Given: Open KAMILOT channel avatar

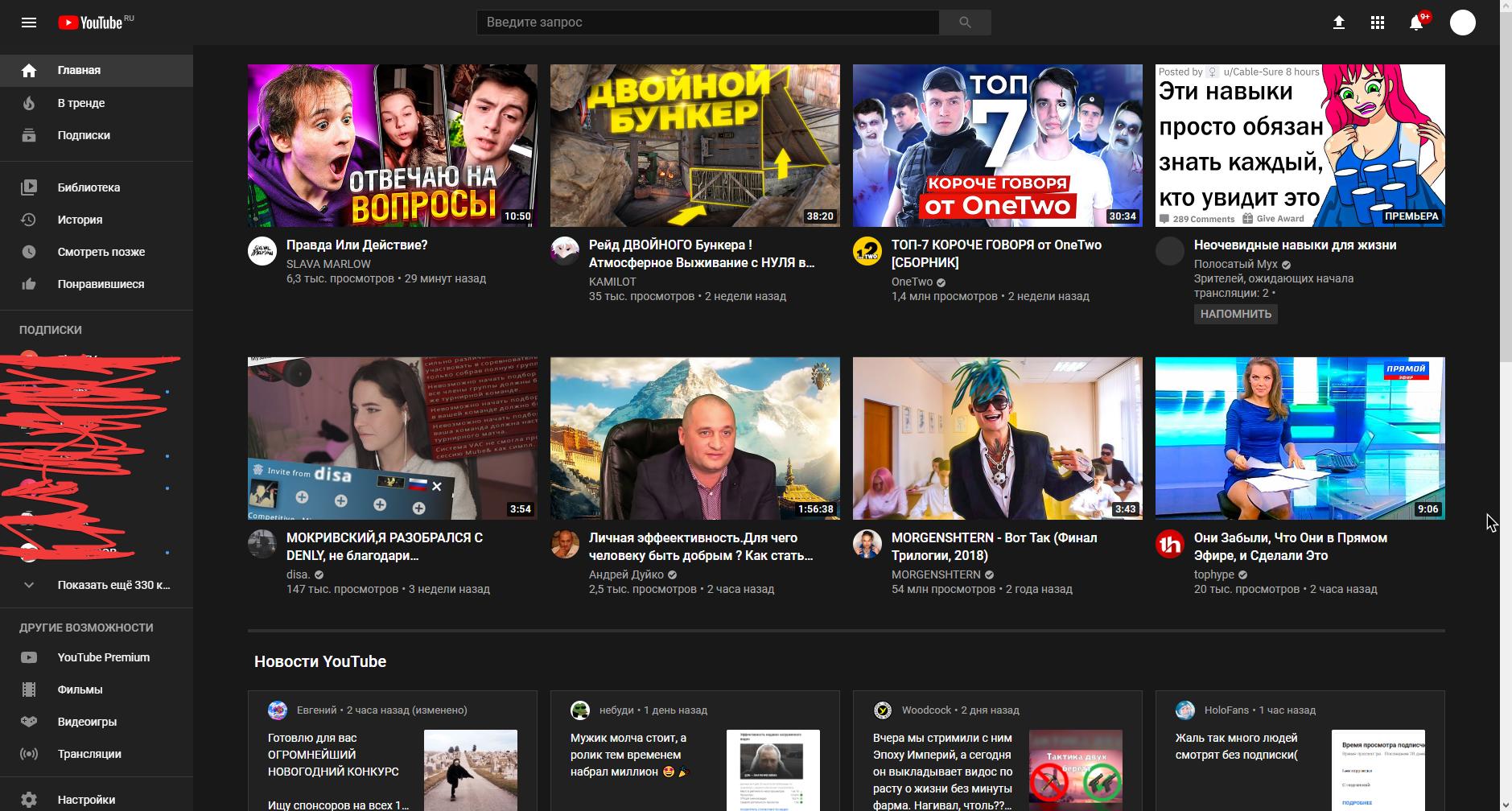Looking at the screenshot, I should (565, 251).
